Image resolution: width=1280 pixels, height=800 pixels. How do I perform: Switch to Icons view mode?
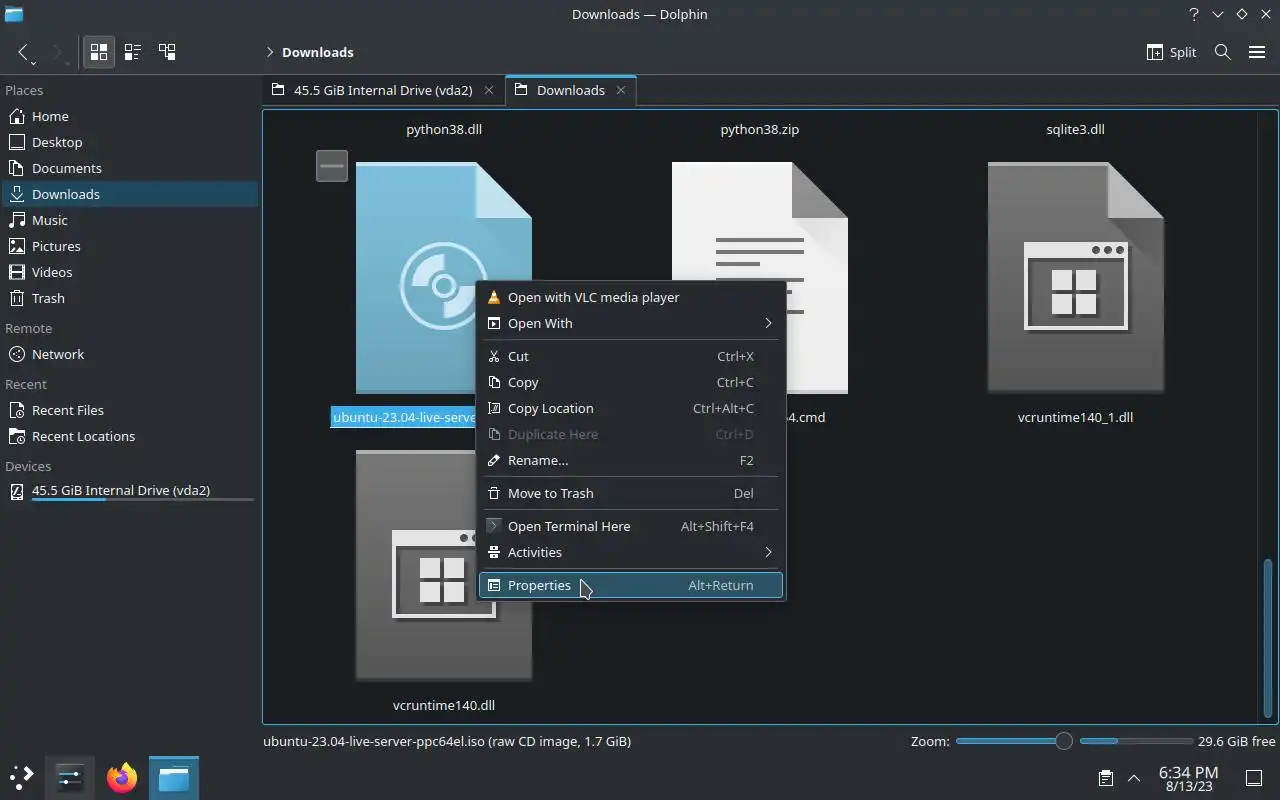[99, 52]
